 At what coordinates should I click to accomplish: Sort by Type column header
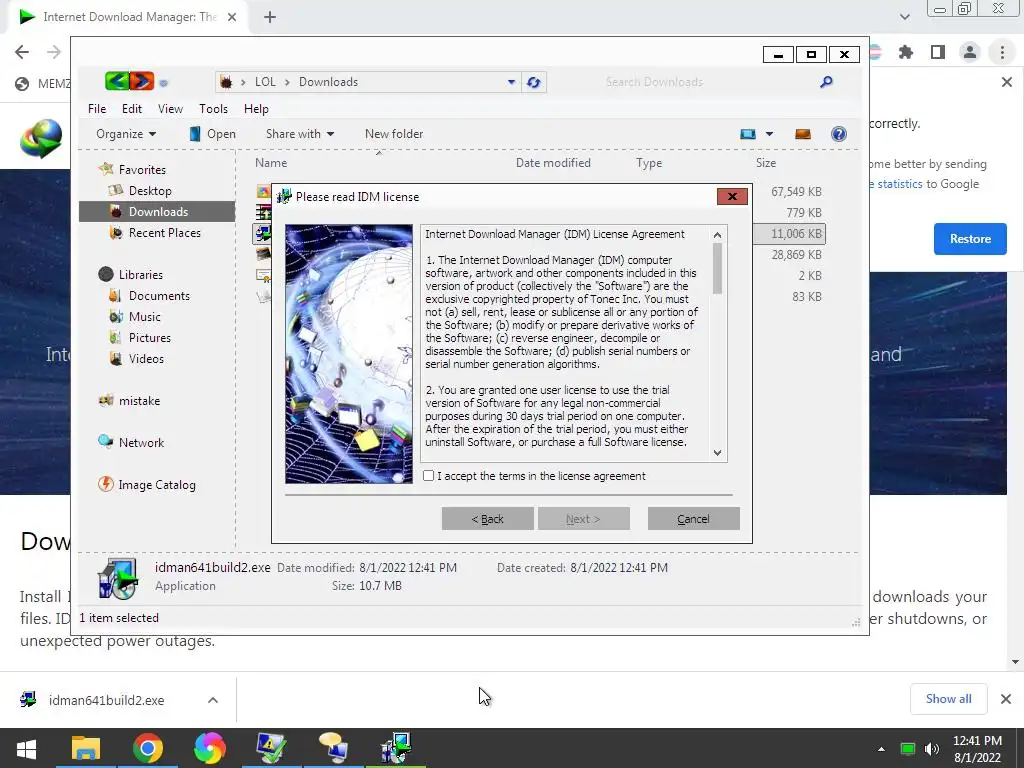click(649, 163)
